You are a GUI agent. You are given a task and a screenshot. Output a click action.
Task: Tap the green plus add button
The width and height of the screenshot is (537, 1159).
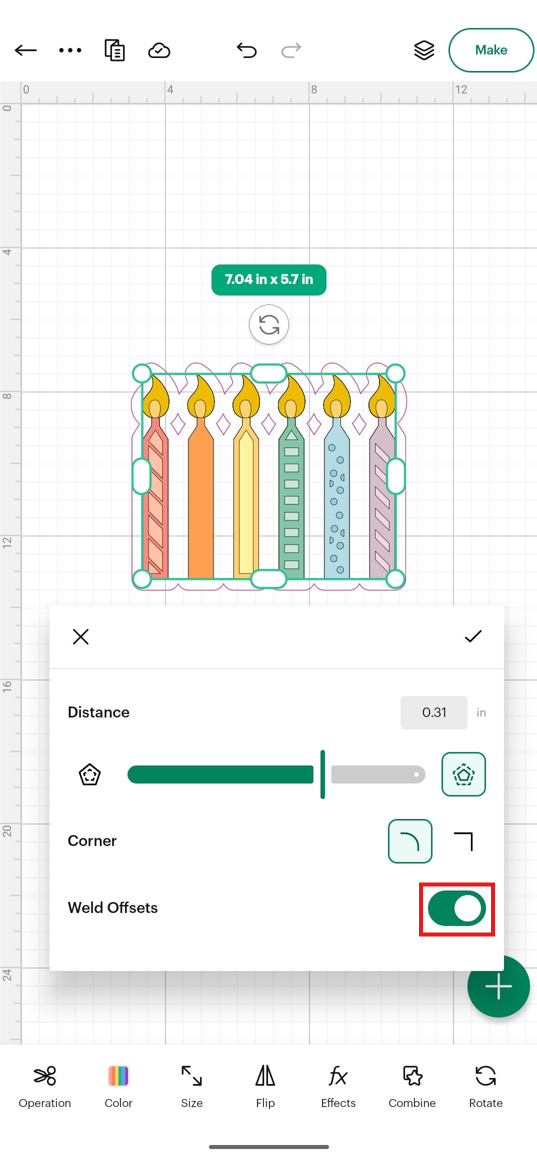(x=499, y=987)
